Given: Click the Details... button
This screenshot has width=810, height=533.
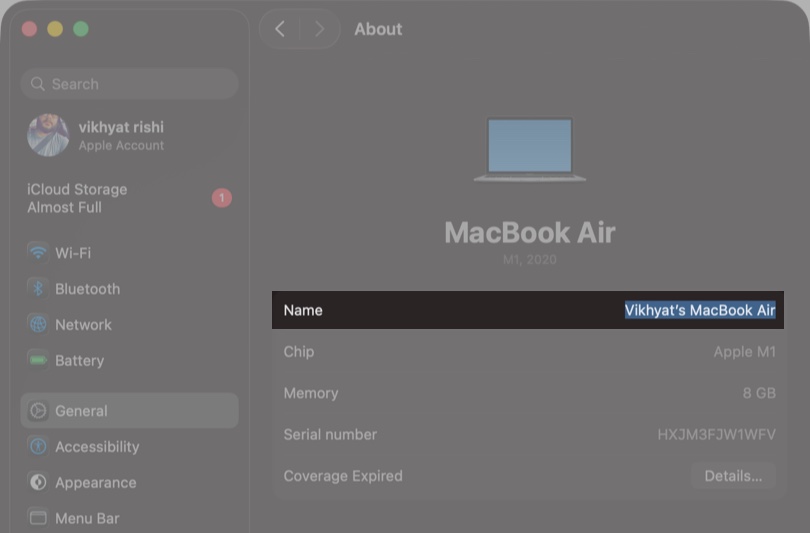Looking at the screenshot, I should (733, 476).
